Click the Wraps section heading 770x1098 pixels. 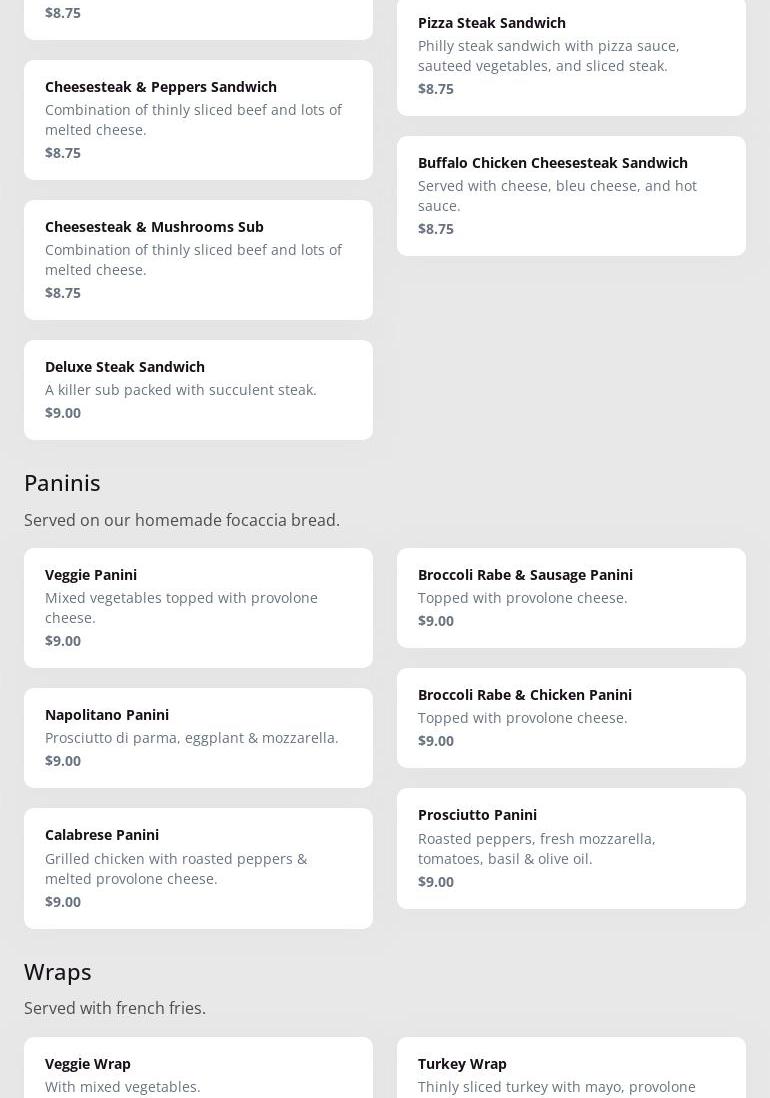point(58,972)
